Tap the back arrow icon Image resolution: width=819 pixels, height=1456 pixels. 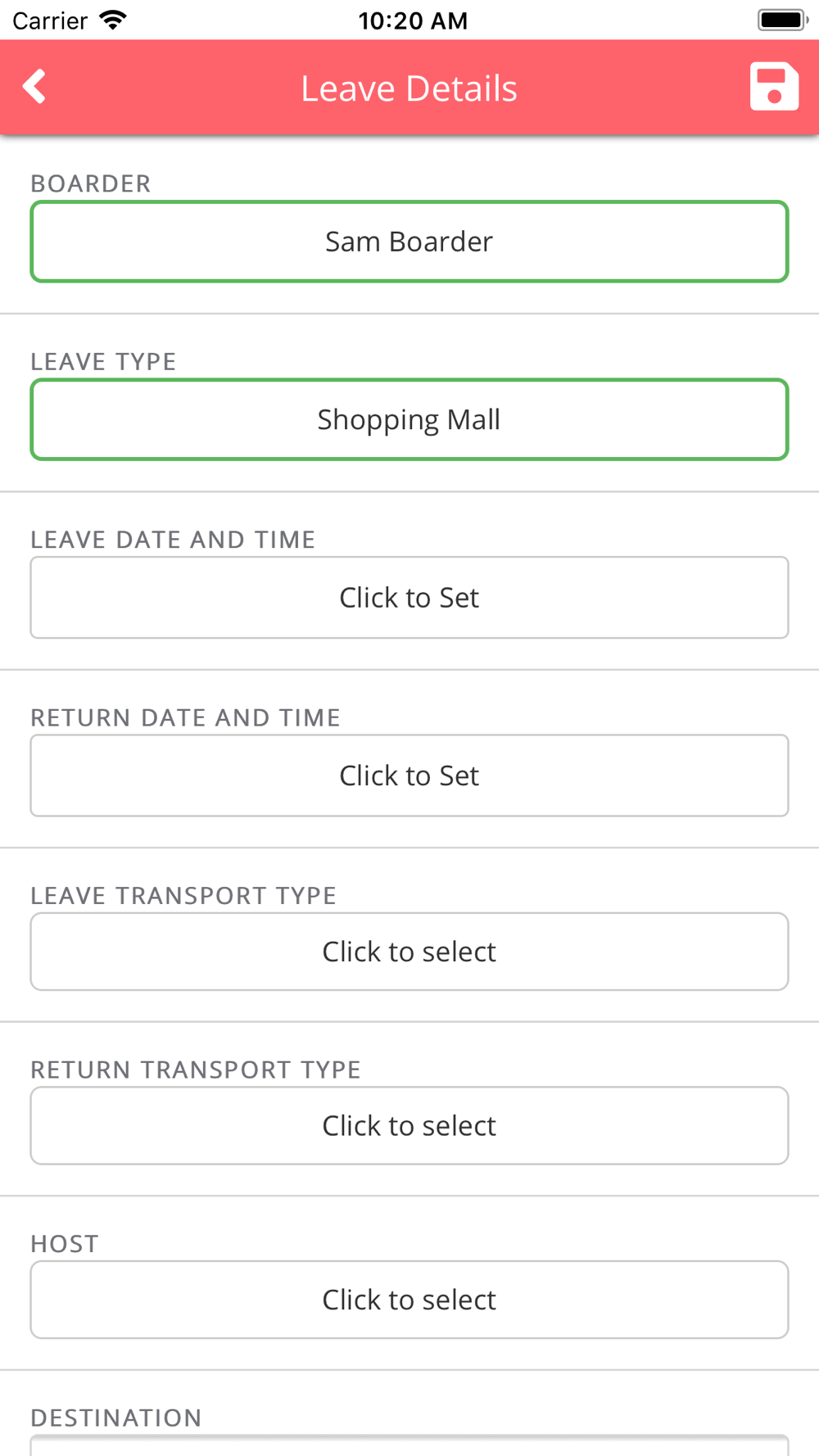[x=34, y=86]
